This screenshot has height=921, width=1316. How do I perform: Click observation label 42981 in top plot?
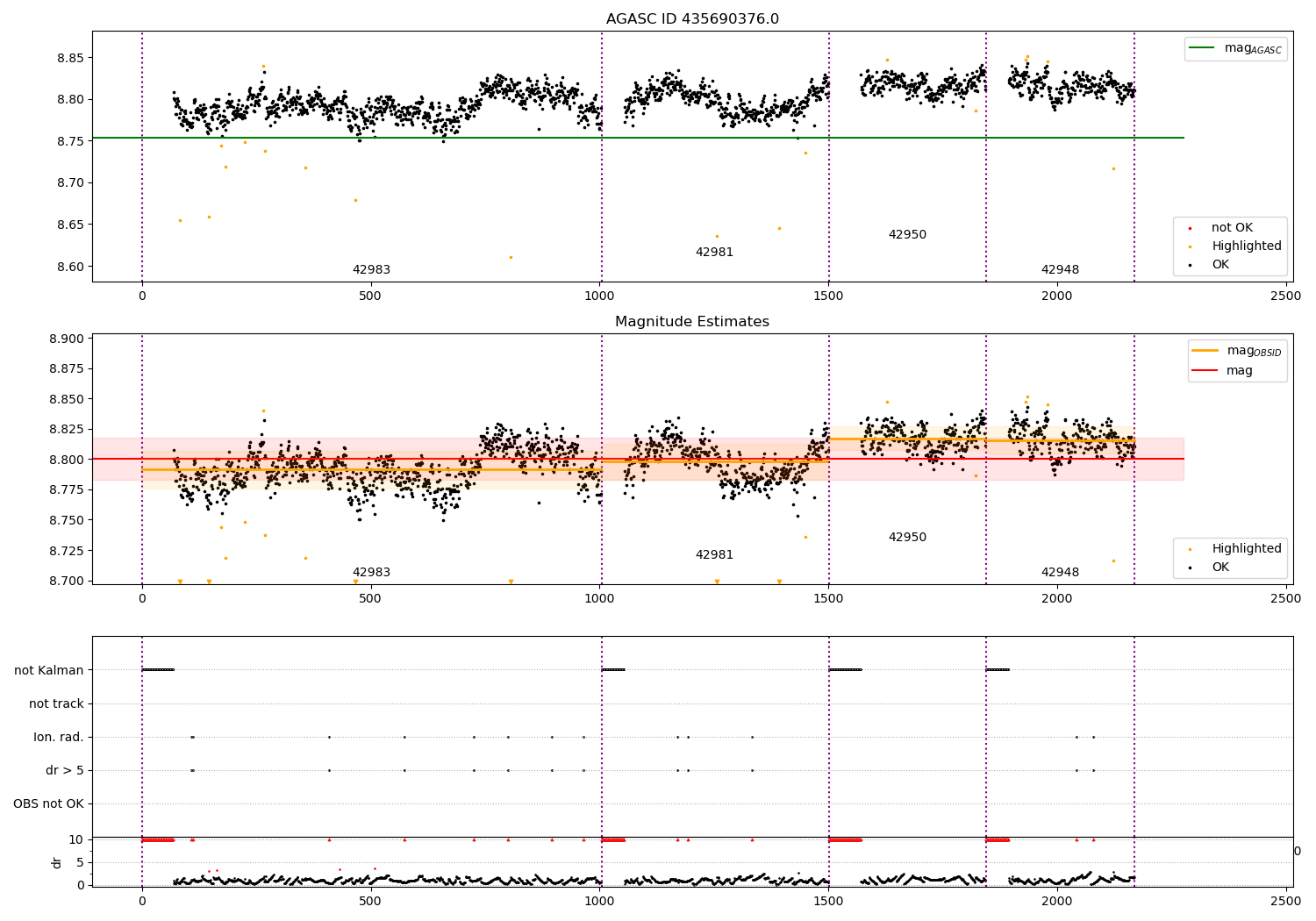click(714, 253)
